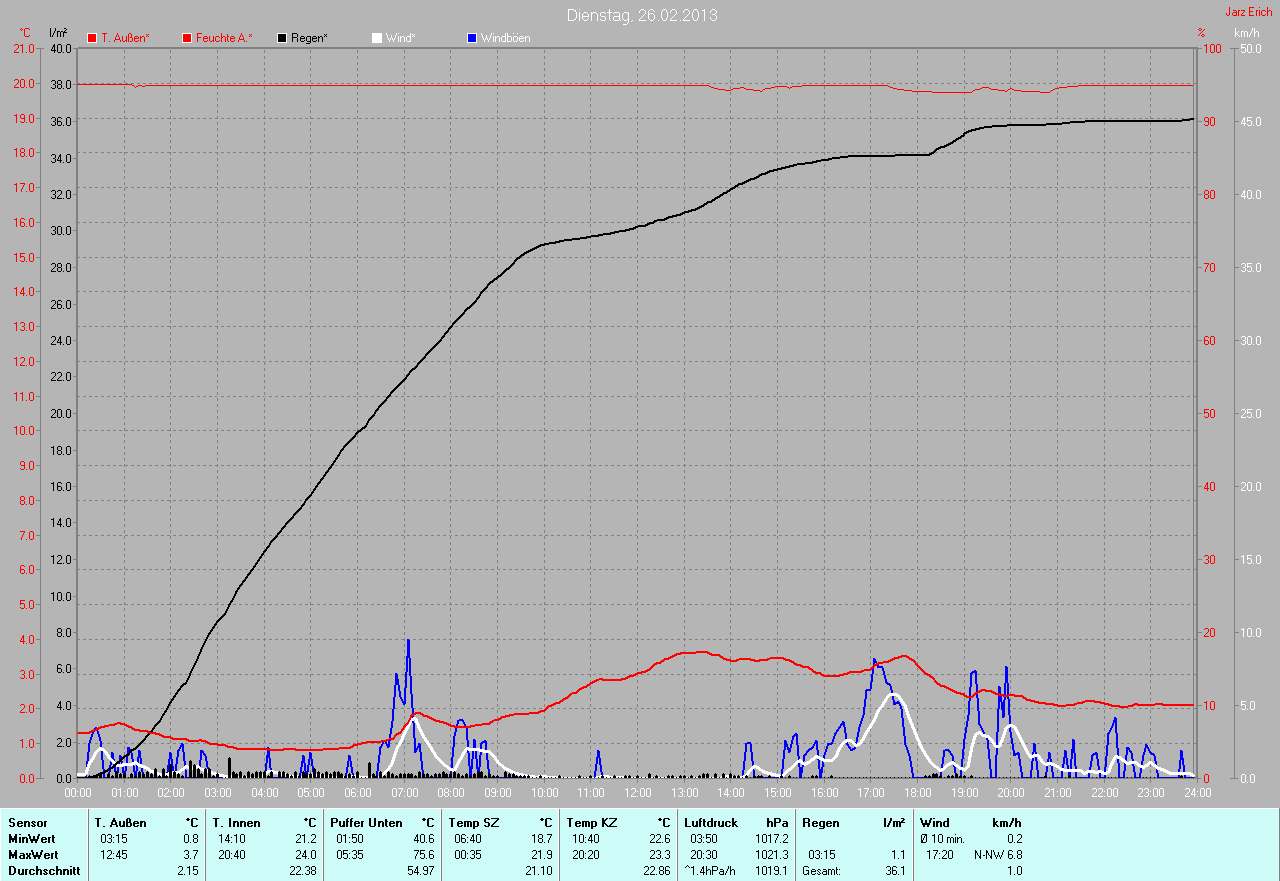Click the Regen 'Gesamt:' label
Image resolution: width=1280 pixels, height=881 pixels.
(821, 871)
